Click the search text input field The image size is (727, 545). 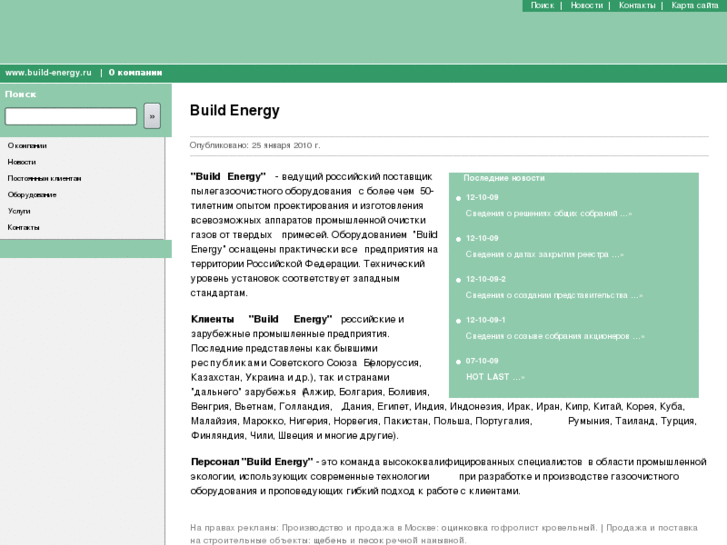pos(71,117)
